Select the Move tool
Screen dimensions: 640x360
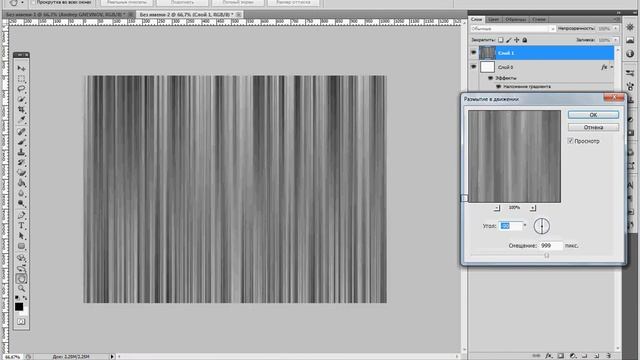tap(21, 68)
